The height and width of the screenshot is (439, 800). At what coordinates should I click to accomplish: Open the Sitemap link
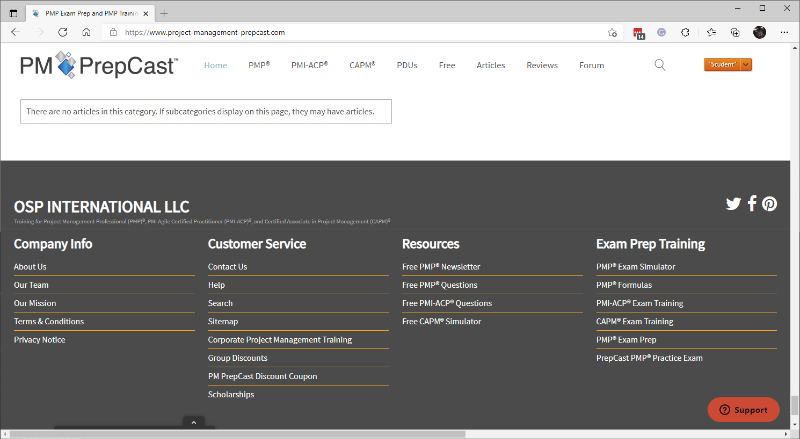click(x=223, y=322)
